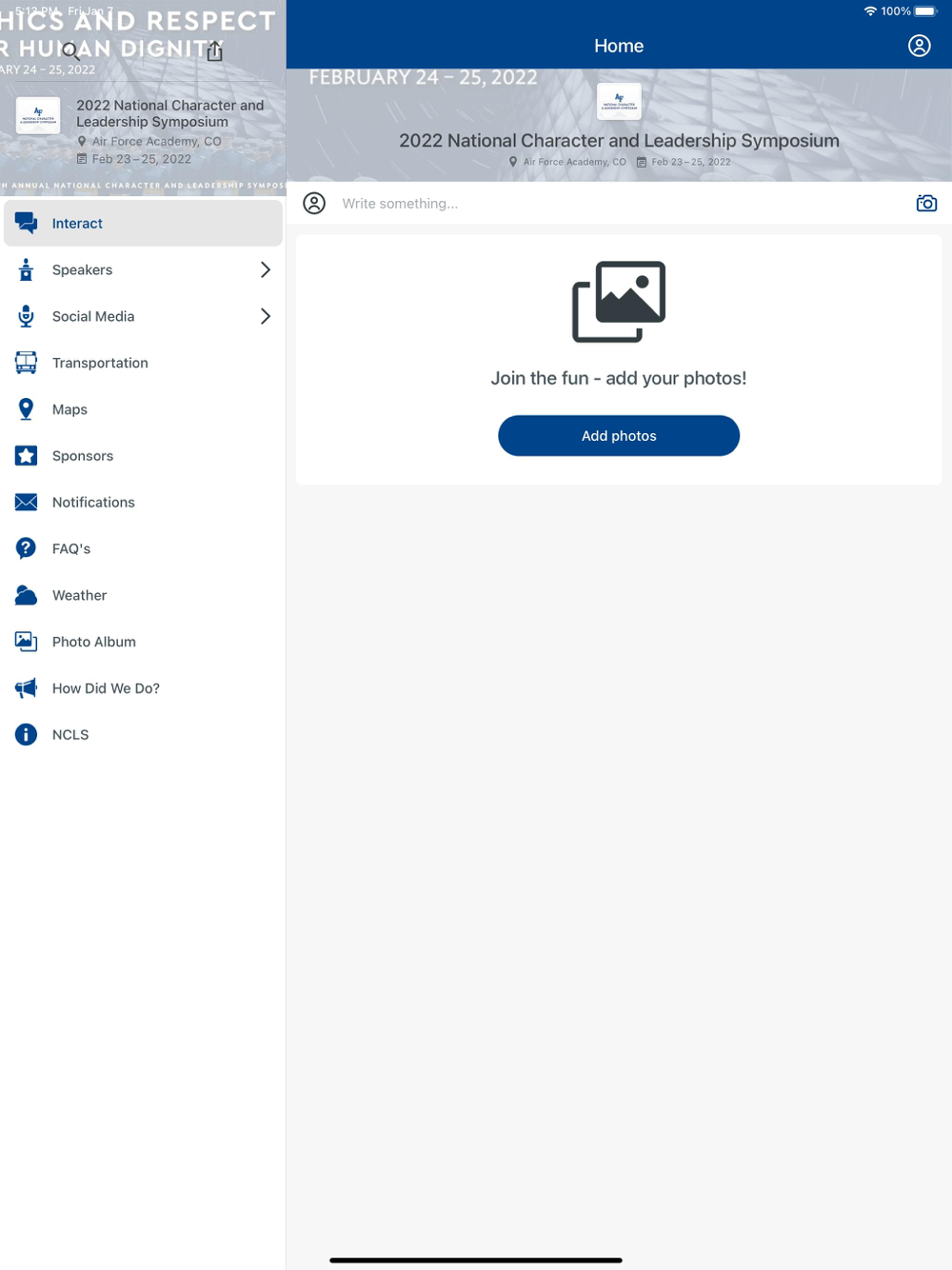This screenshot has height=1270, width=952.
Task: Expand the Speakers chevron arrow
Action: 265,270
